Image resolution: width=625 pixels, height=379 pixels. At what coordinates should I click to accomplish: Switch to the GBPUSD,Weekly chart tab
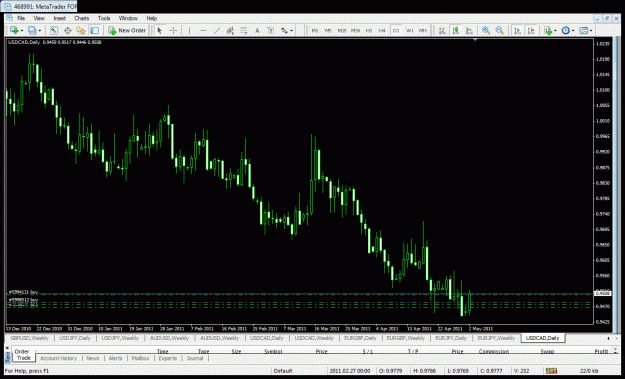coord(29,338)
